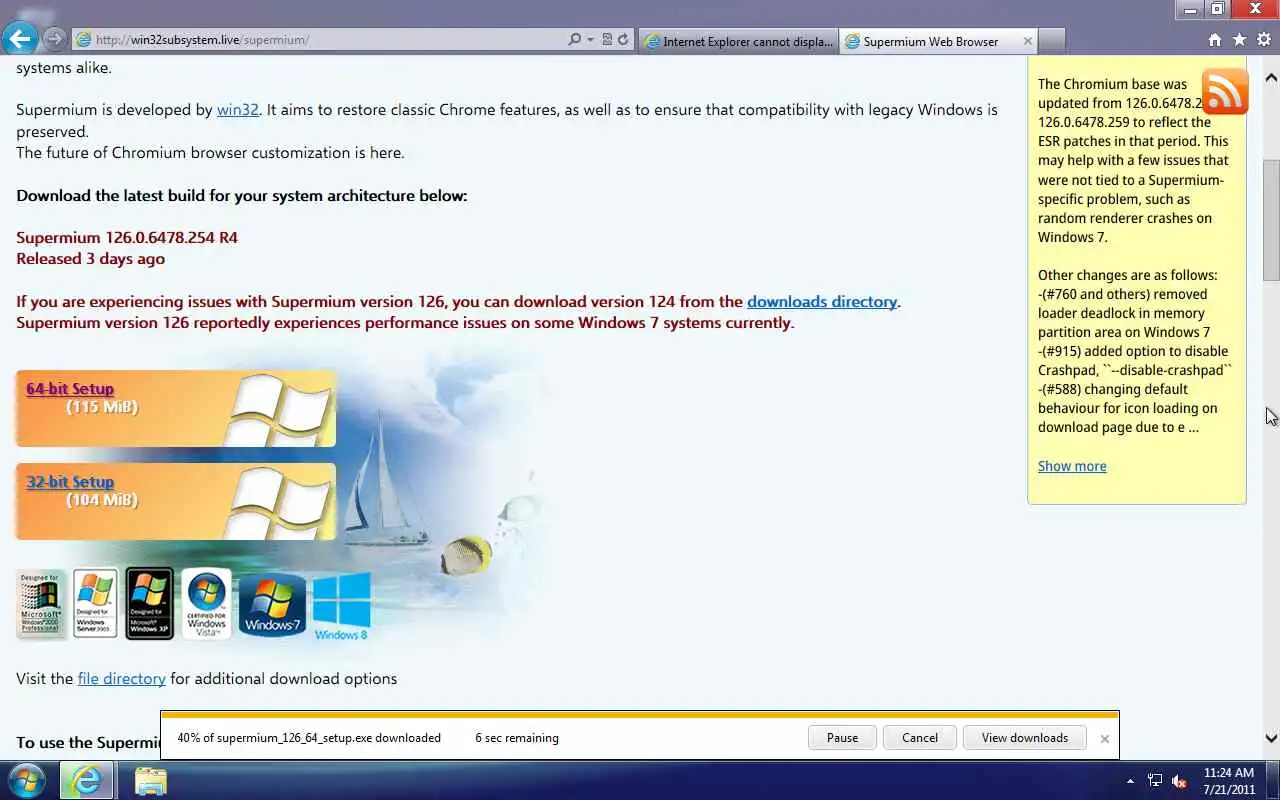Restore down the Internet Explorer window
Image resolution: width=1280 pixels, height=800 pixels.
tap(1217, 9)
